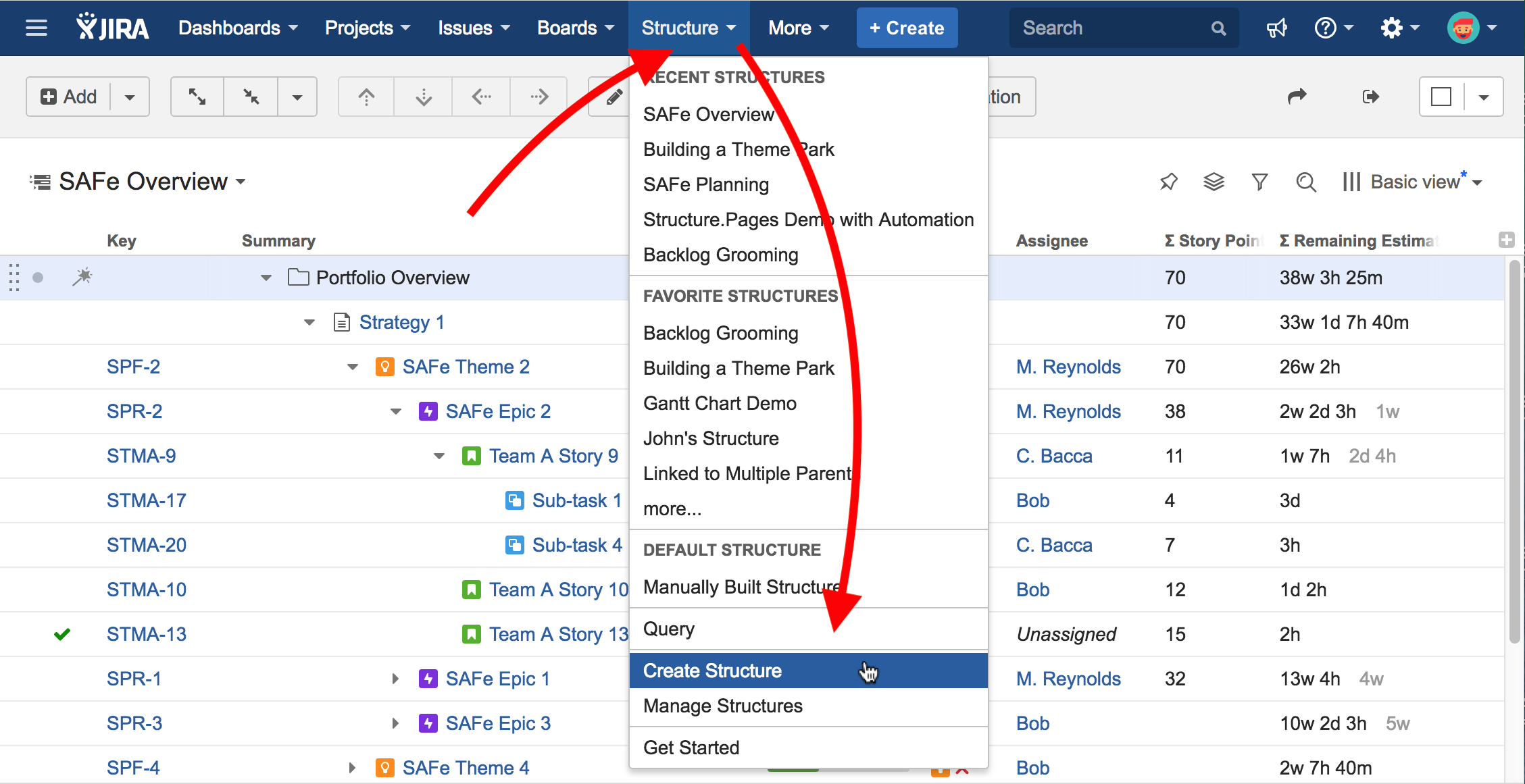Click the feedback megaphone icon
Screen dimensions: 1525x784
[x=1276, y=28]
